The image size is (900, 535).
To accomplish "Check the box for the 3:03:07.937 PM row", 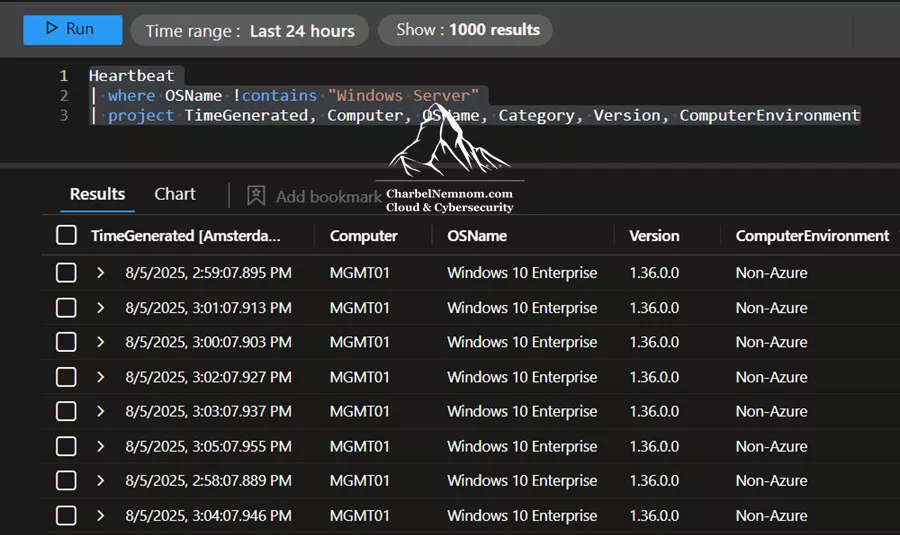I will pyautogui.click(x=66, y=411).
